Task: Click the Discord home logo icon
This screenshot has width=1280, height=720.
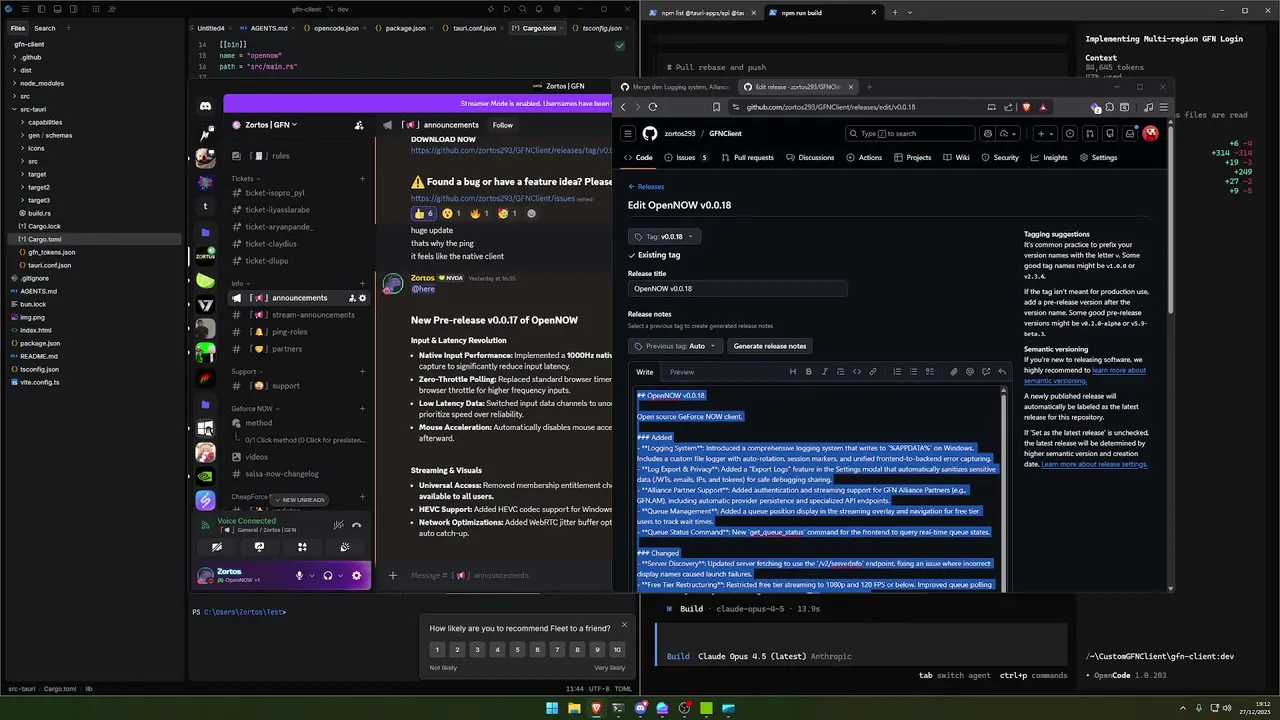Action: pos(205,106)
